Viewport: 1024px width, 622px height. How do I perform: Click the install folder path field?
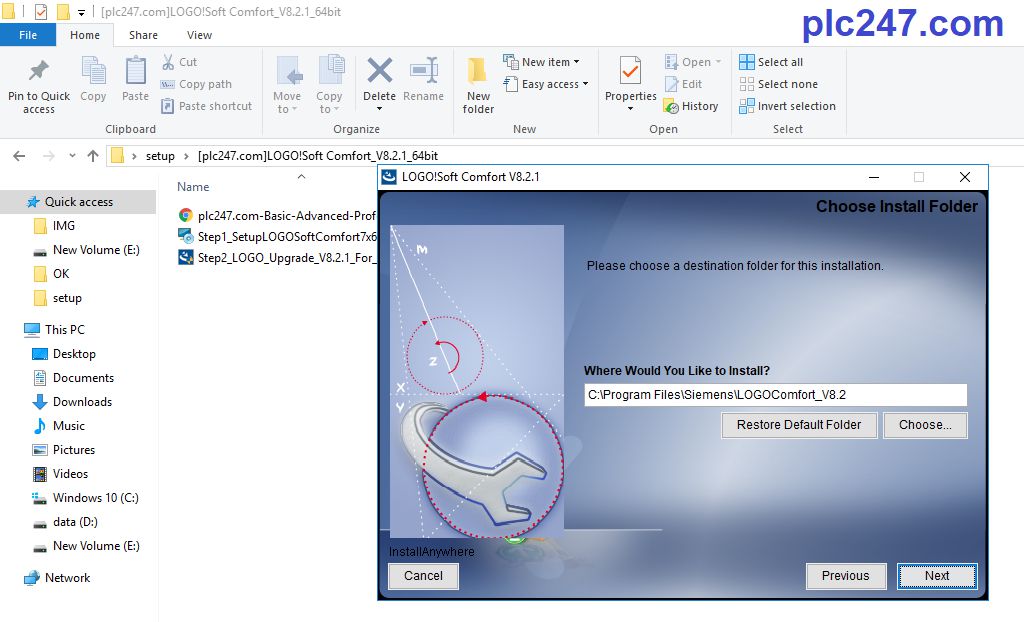pos(775,395)
